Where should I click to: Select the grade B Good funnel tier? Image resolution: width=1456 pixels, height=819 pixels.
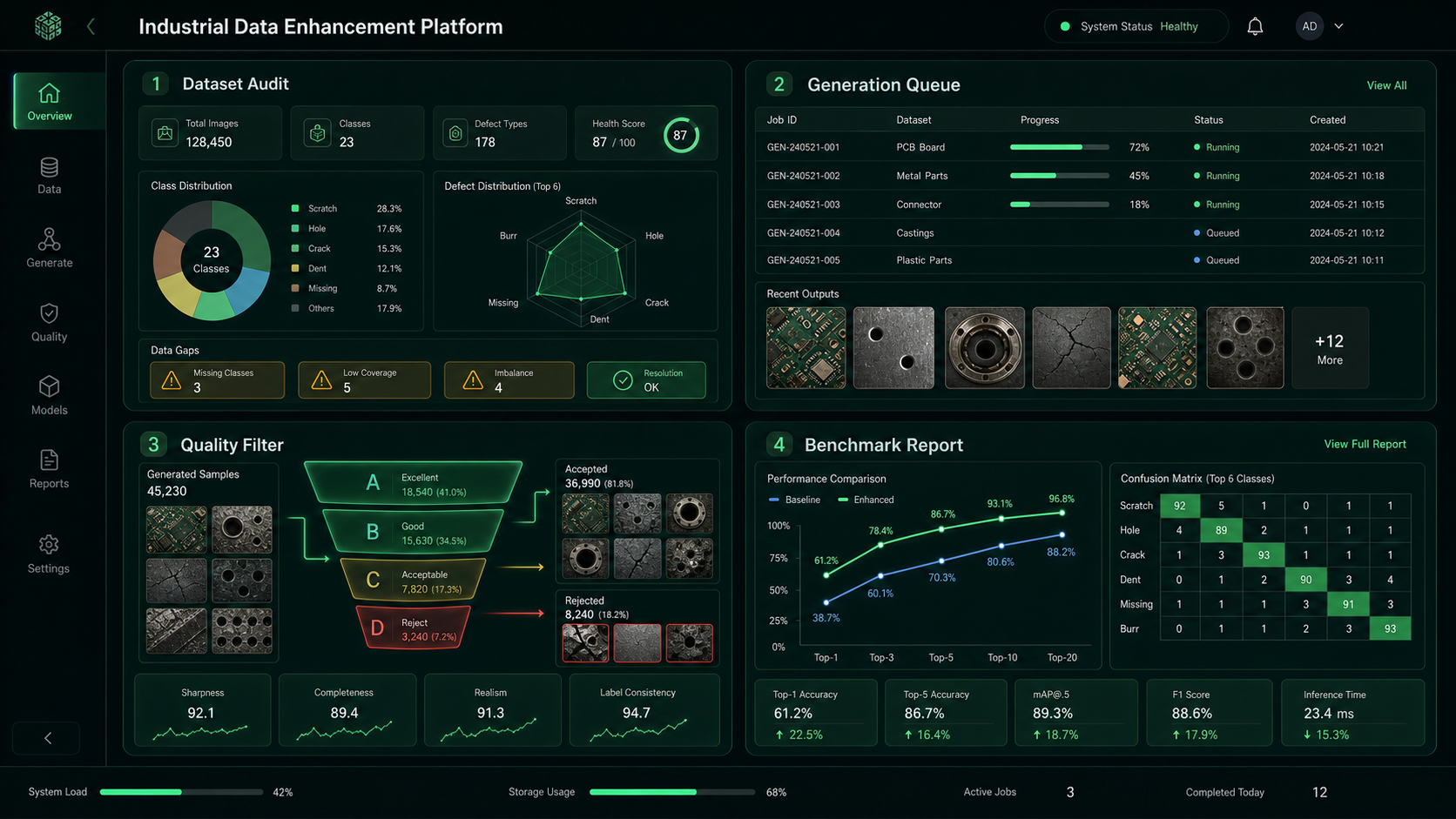[413, 532]
